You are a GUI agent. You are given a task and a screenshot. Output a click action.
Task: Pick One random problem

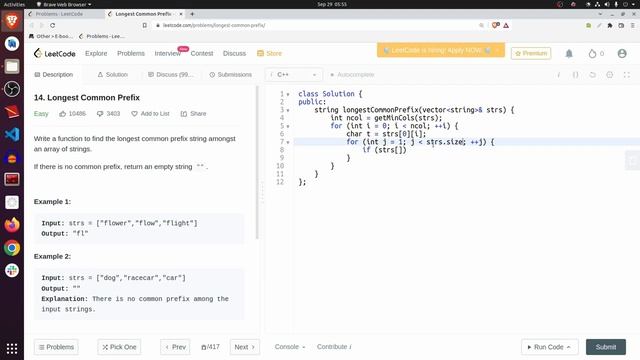click(119, 347)
